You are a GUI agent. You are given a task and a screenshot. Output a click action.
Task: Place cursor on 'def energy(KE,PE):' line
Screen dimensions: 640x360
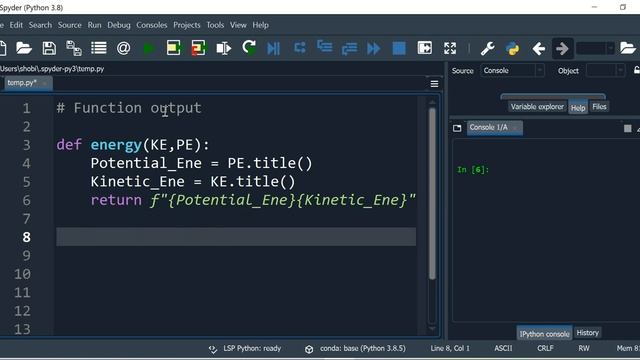point(133,145)
